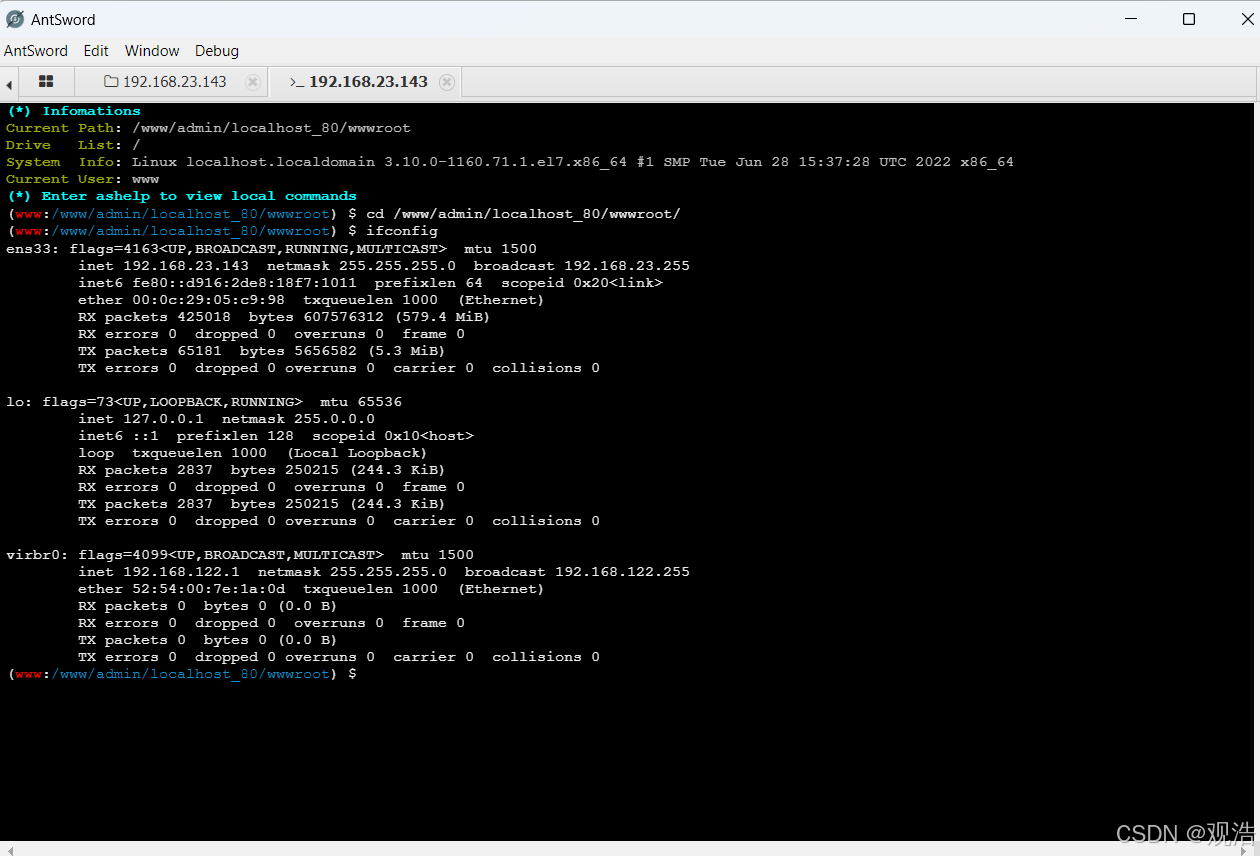Screen dimensions: 1260x856
Task: Click the terminal prompt icon on the second tab
Action: click(296, 82)
